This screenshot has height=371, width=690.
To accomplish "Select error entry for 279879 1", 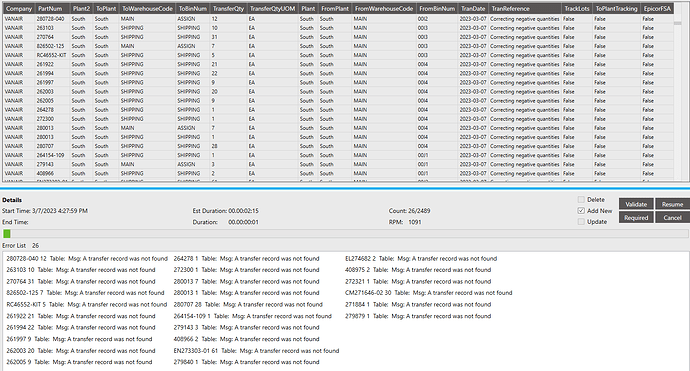I will point(418,316).
